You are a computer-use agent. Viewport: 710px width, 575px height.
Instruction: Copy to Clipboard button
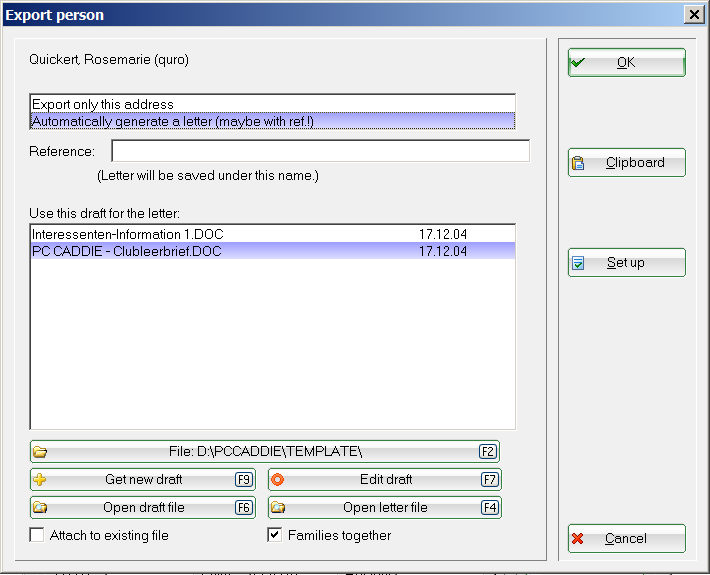[627, 163]
